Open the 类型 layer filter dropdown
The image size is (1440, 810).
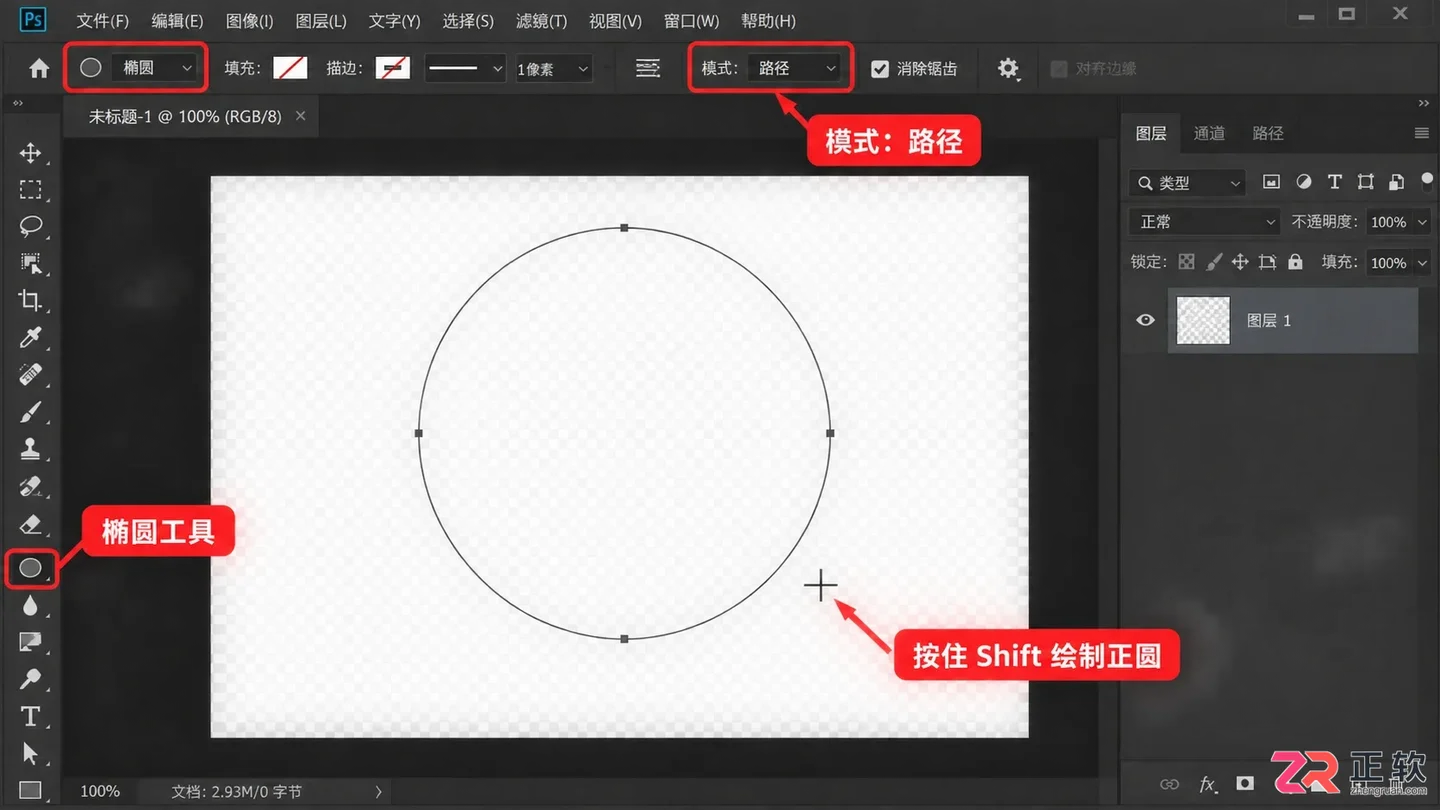pos(1187,183)
